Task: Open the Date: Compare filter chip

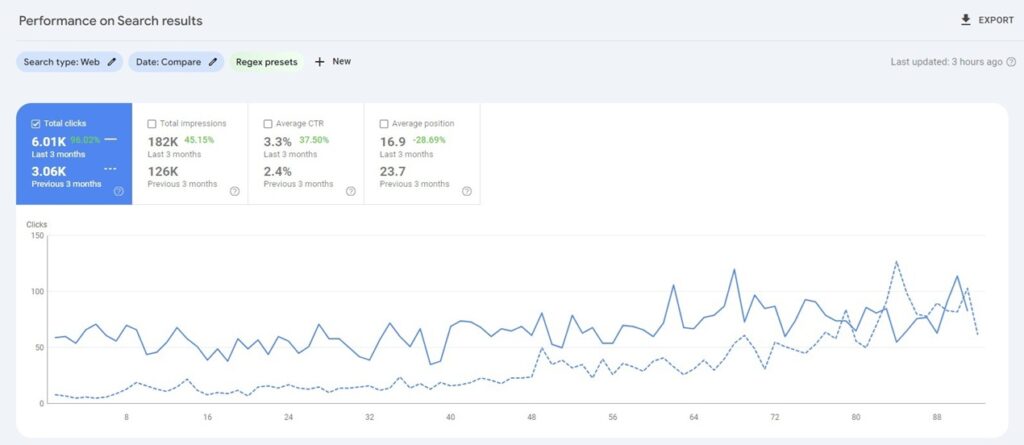Action: pyautogui.click(x=176, y=62)
